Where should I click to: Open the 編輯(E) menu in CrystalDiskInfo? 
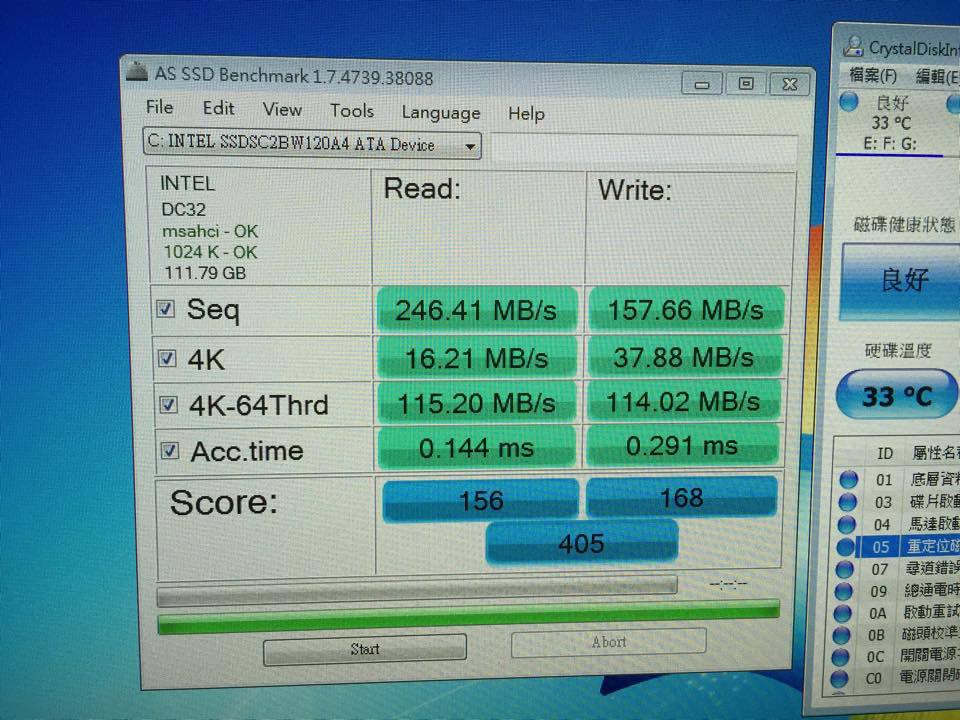[937, 77]
